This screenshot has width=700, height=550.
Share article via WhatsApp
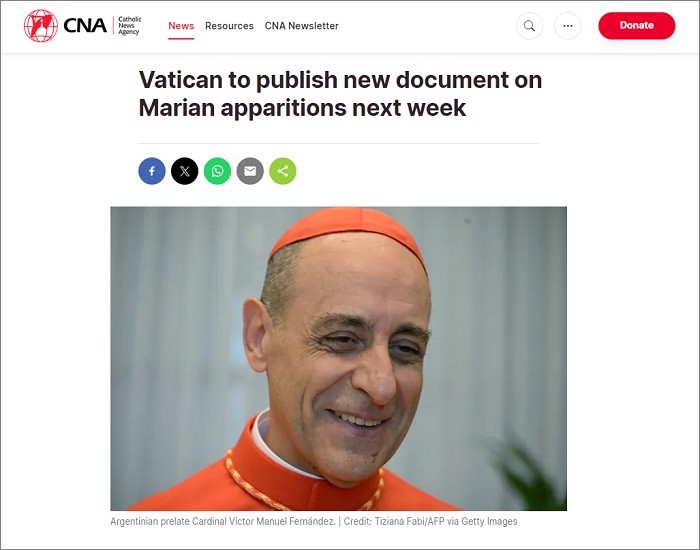click(x=217, y=171)
